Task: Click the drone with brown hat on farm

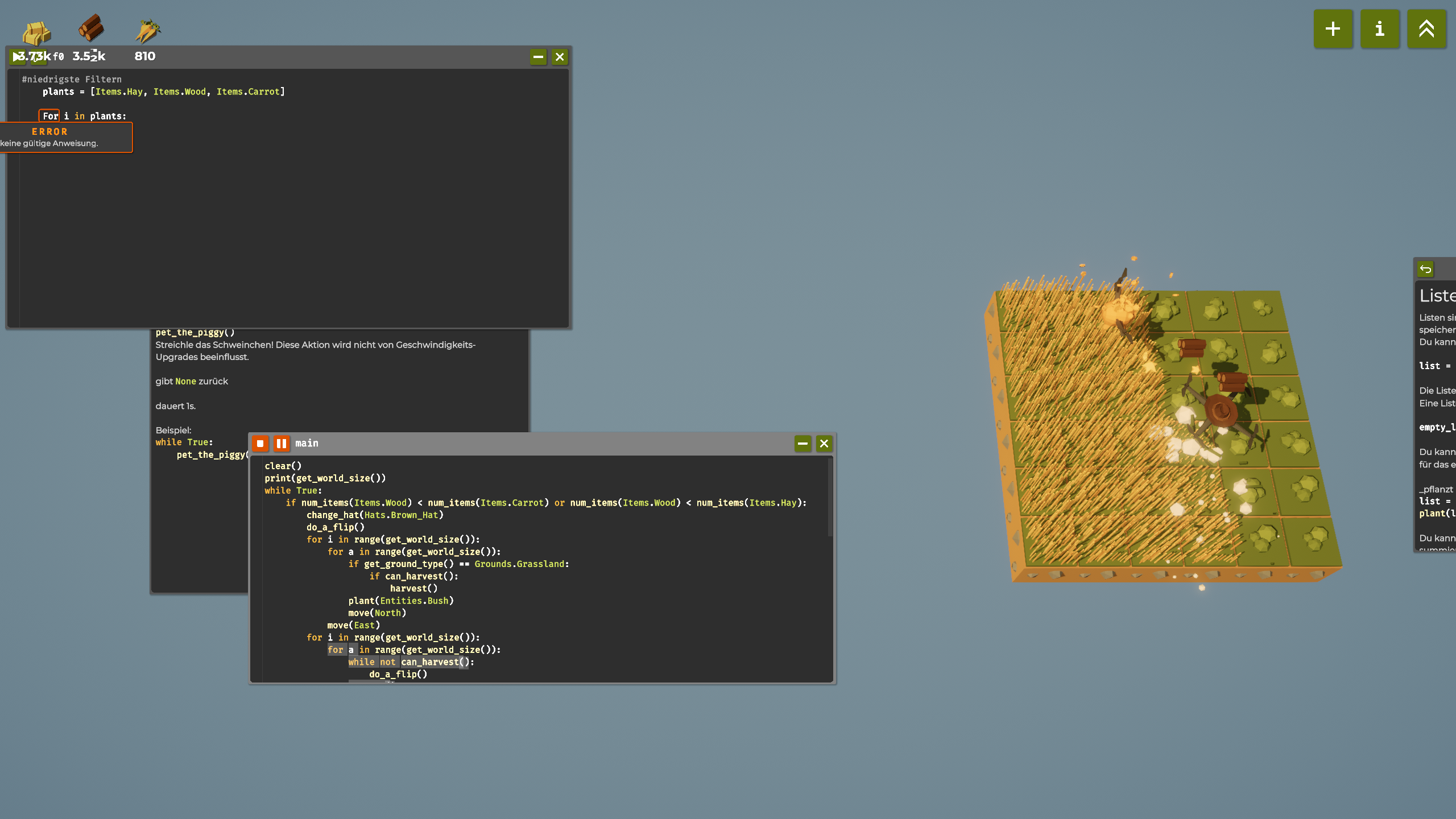Action: [1220, 411]
